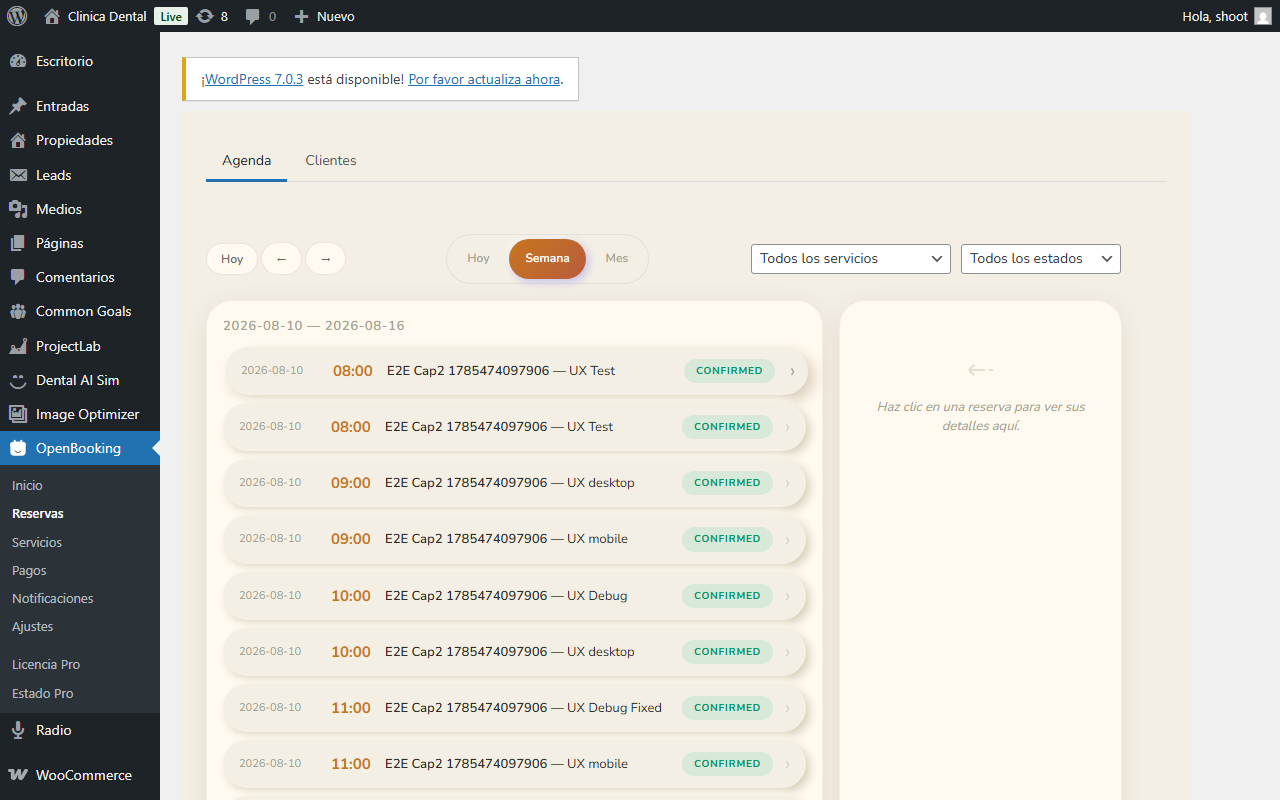Go to previous week with left arrow
The image size is (1280, 800).
281,259
